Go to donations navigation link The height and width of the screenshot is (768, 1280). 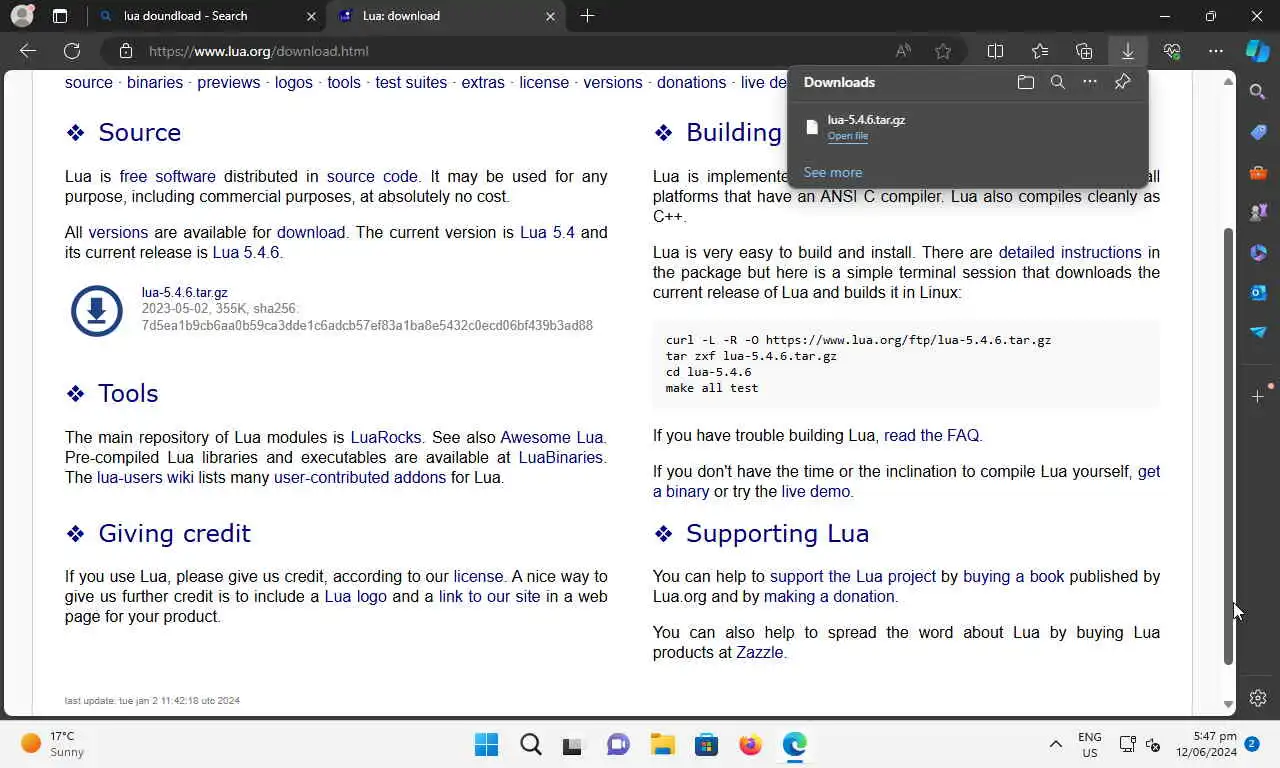pos(691,82)
